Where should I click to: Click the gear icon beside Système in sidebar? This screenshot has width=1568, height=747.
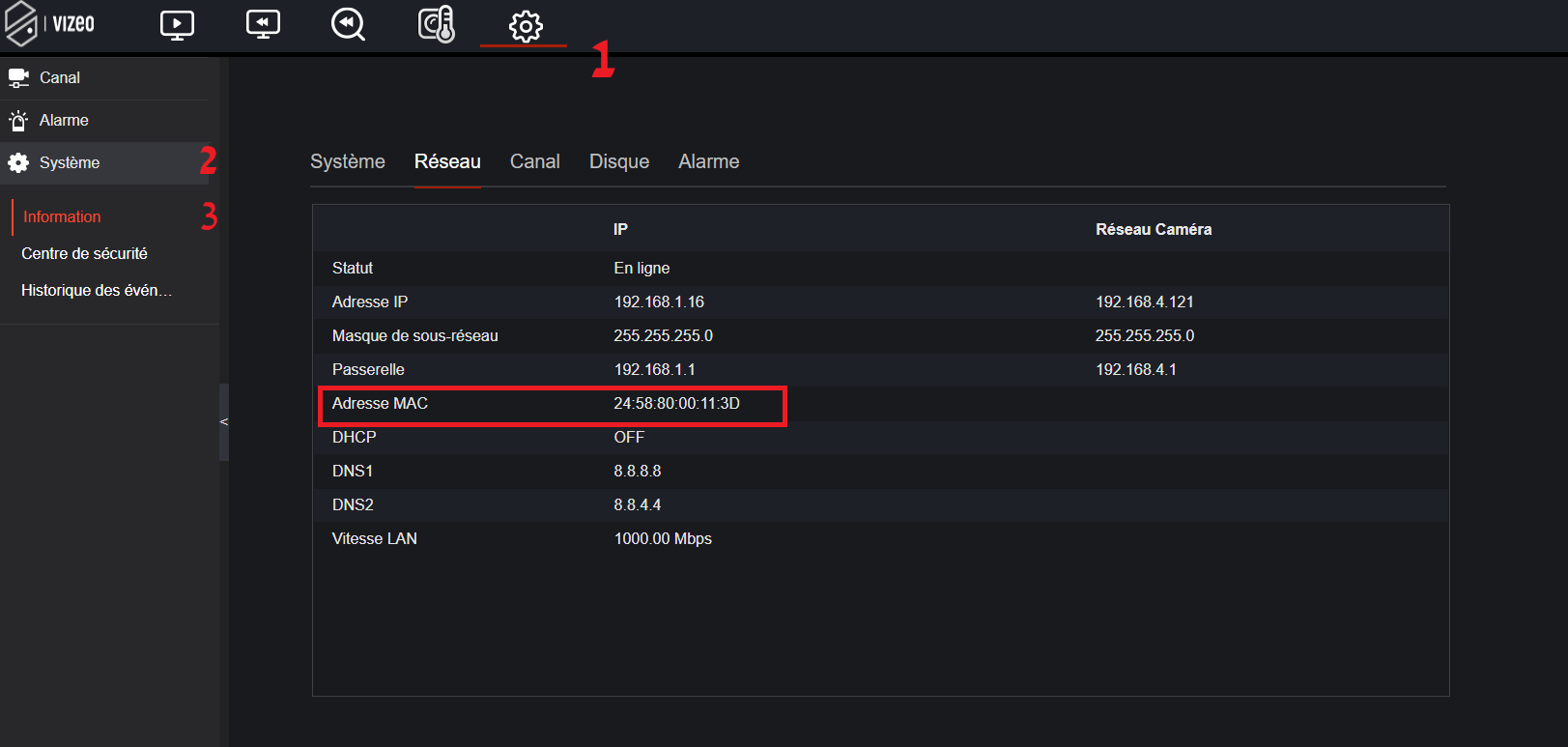coord(18,163)
